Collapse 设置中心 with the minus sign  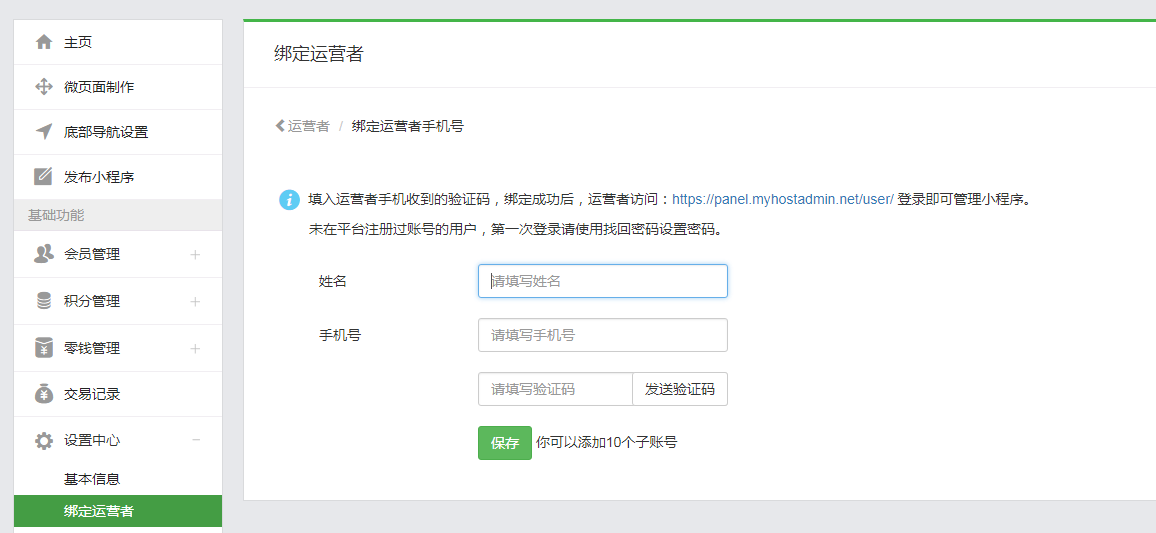point(196,440)
